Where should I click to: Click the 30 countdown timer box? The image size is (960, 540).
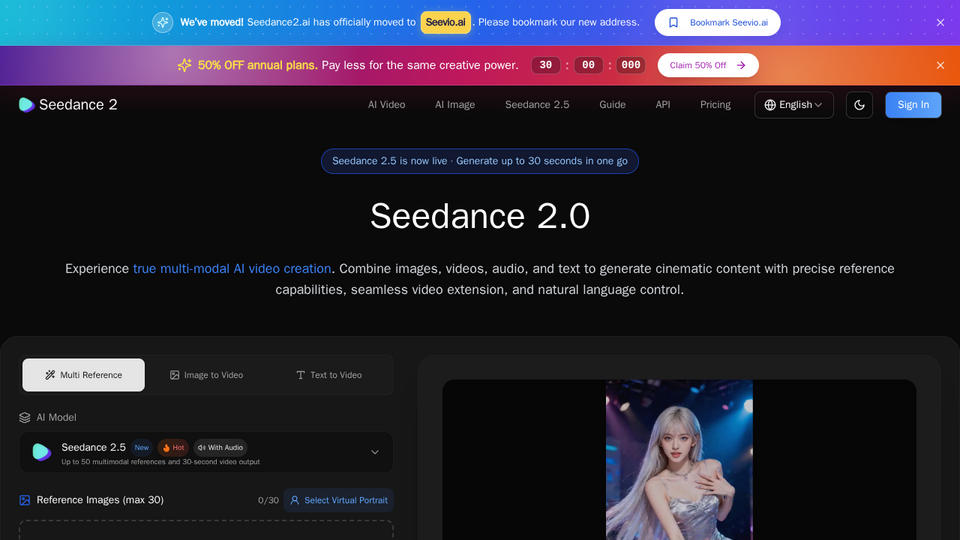click(x=546, y=66)
